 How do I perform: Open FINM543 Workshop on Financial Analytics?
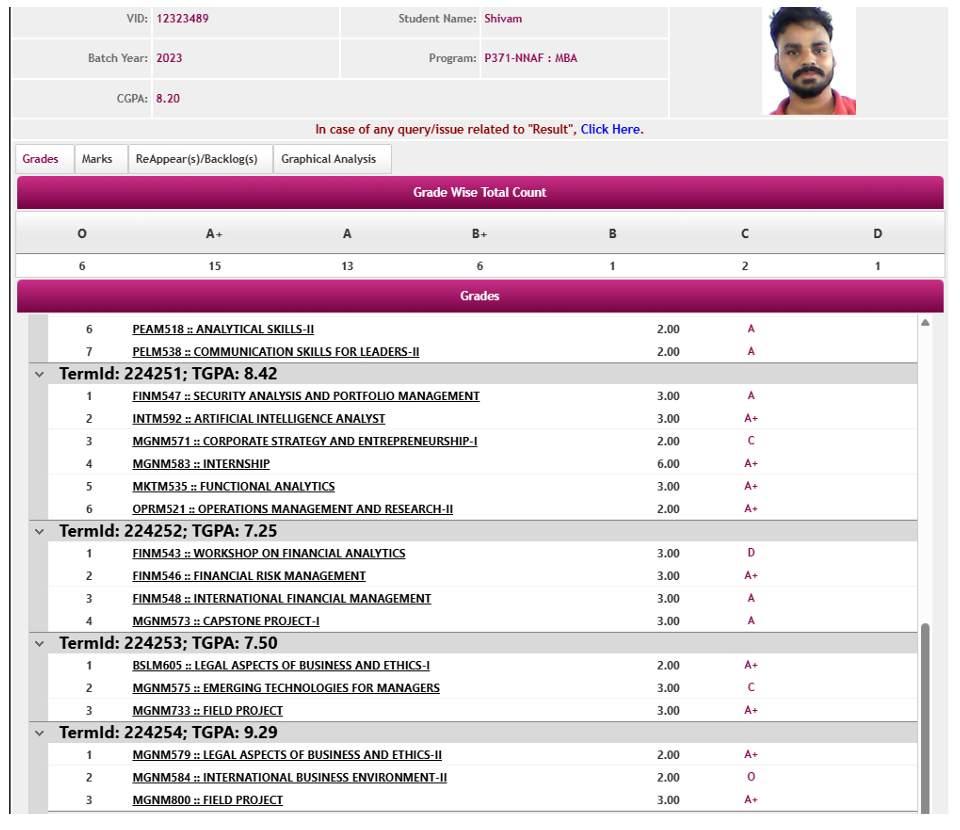click(x=268, y=554)
